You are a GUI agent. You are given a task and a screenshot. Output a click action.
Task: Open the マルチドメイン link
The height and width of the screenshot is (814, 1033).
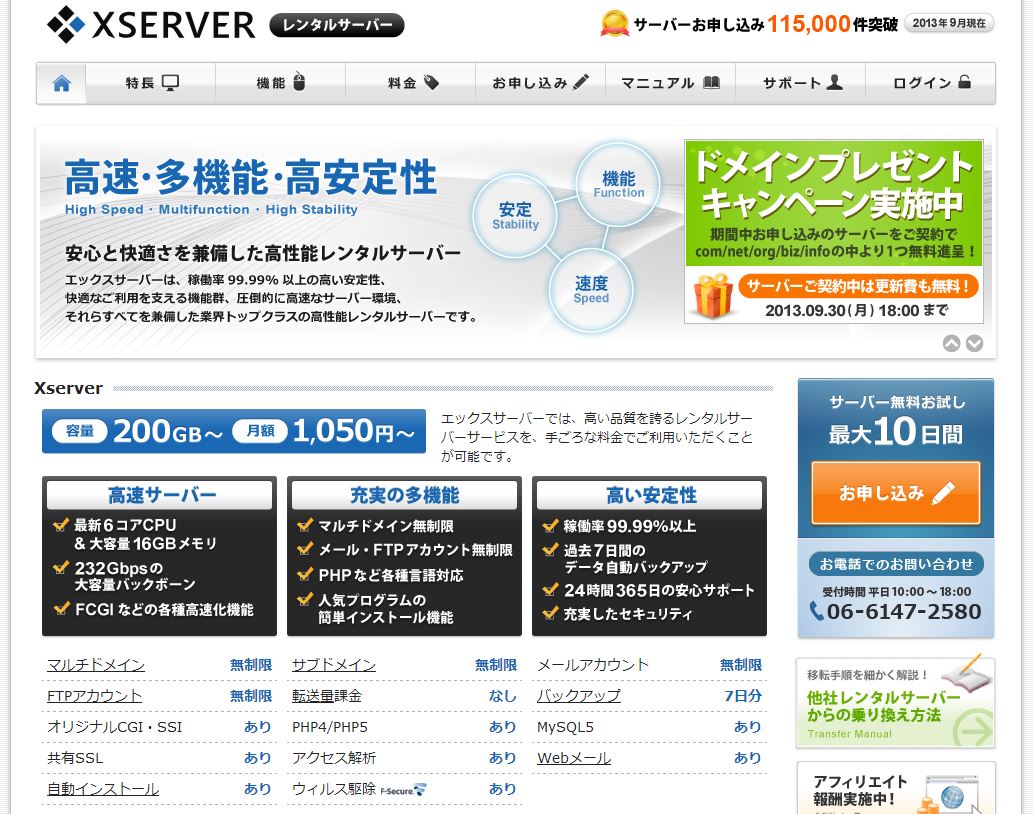coord(96,665)
